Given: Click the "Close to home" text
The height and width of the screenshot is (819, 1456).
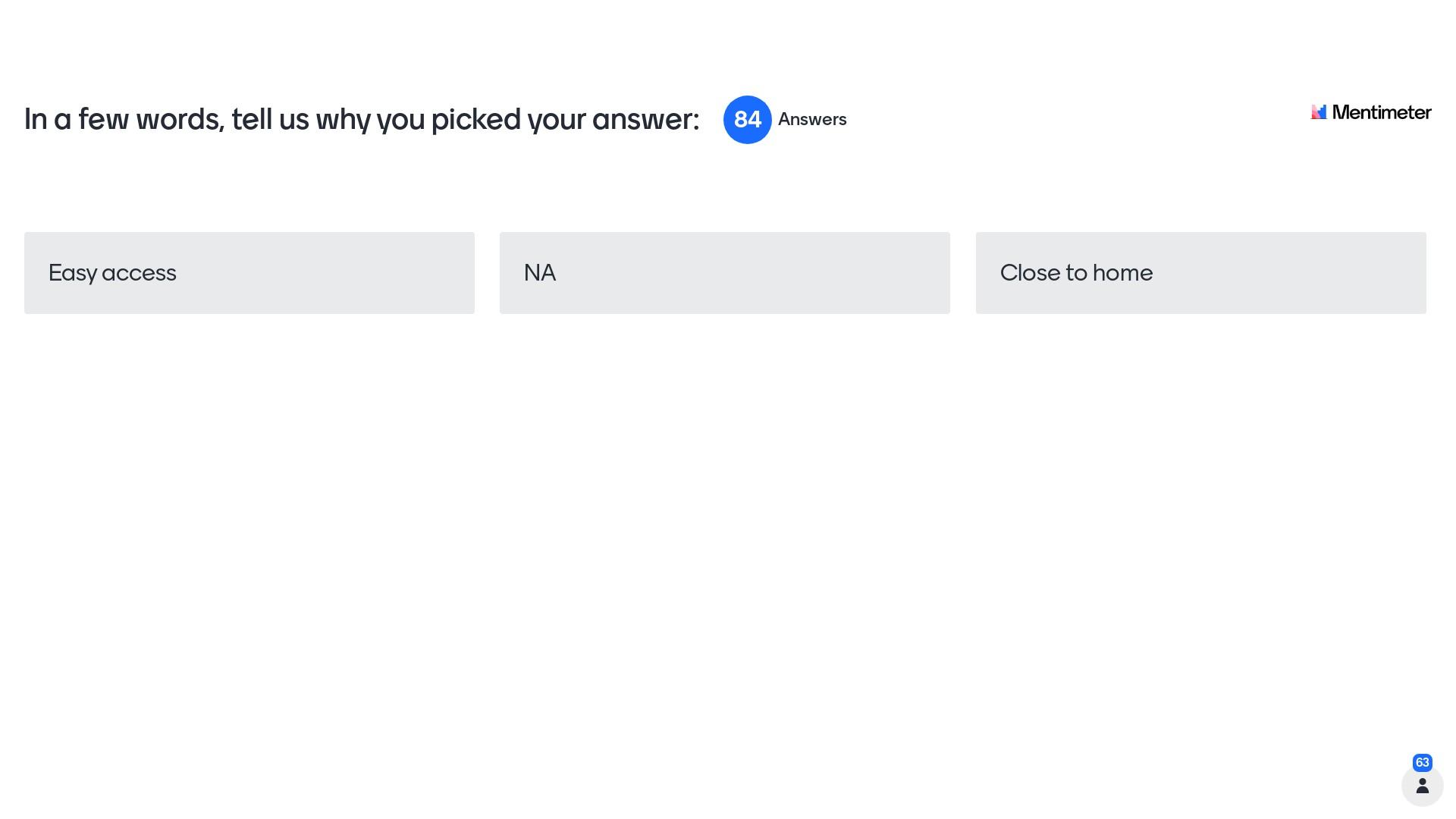Looking at the screenshot, I should pos(1076,273).
